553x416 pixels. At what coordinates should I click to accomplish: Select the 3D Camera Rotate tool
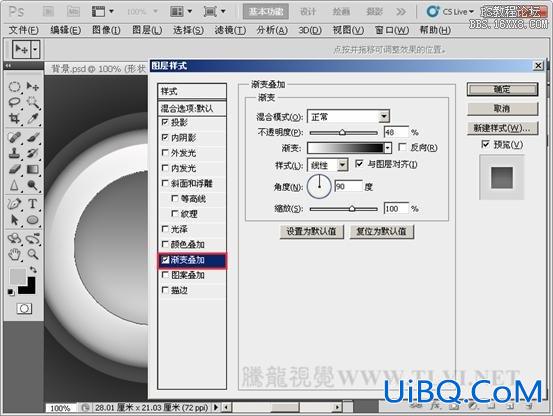tap(33, 239)
